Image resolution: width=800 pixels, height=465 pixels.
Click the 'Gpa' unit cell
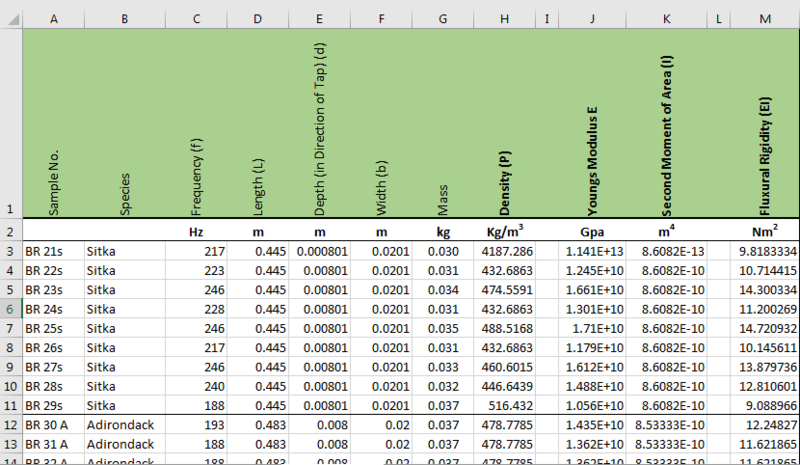592,232
